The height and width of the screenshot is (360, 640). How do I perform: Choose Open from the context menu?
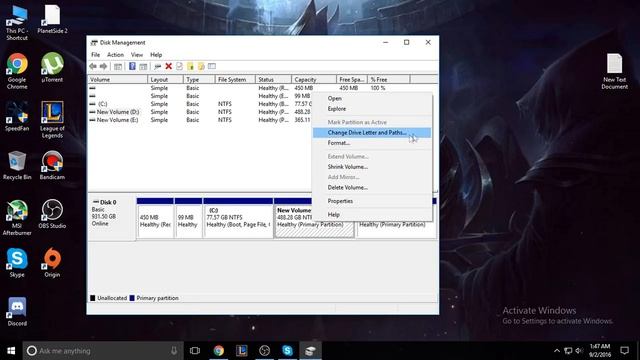click(x=371, y=98)
